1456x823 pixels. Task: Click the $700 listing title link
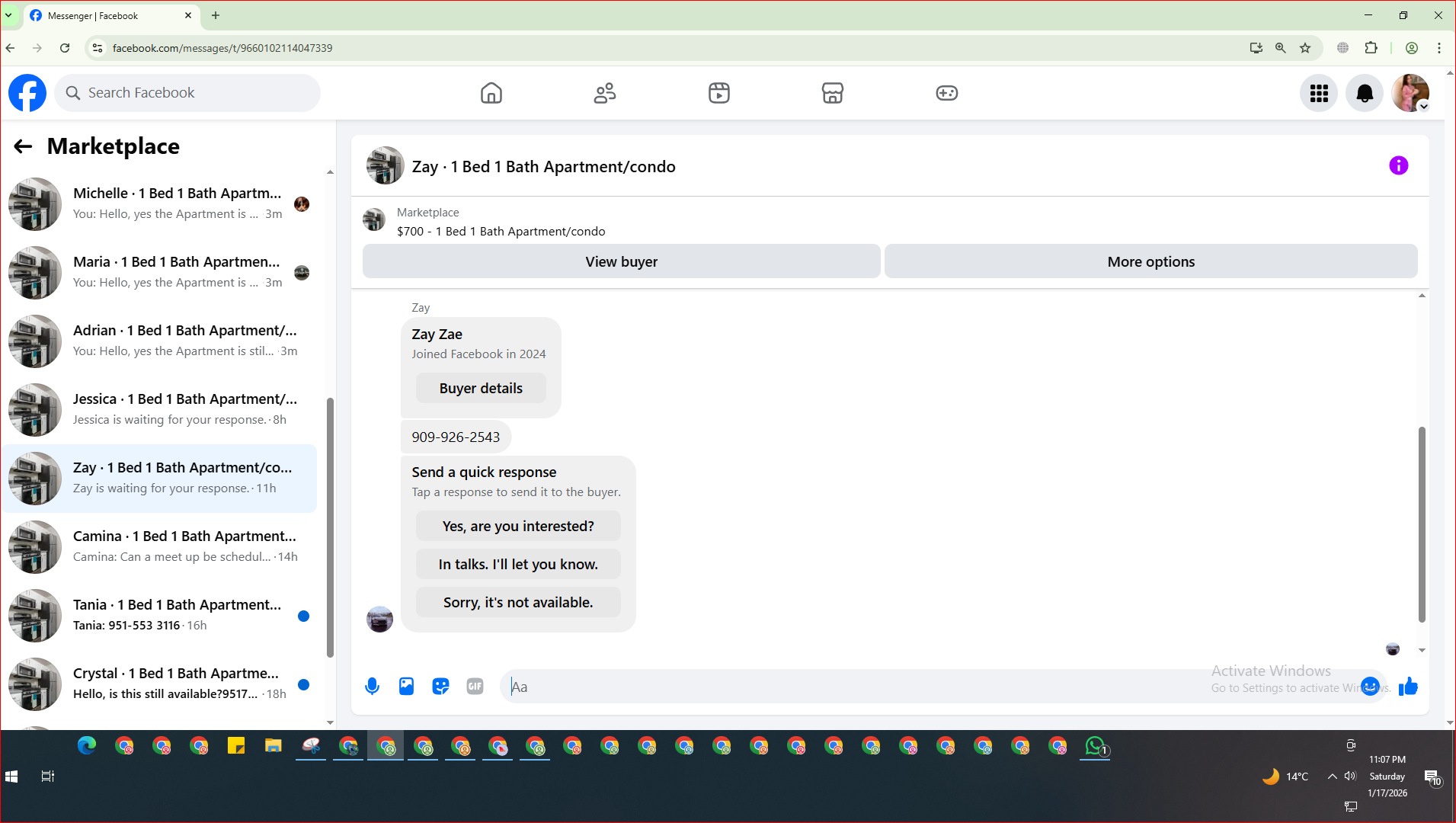(x=501, y=231)
